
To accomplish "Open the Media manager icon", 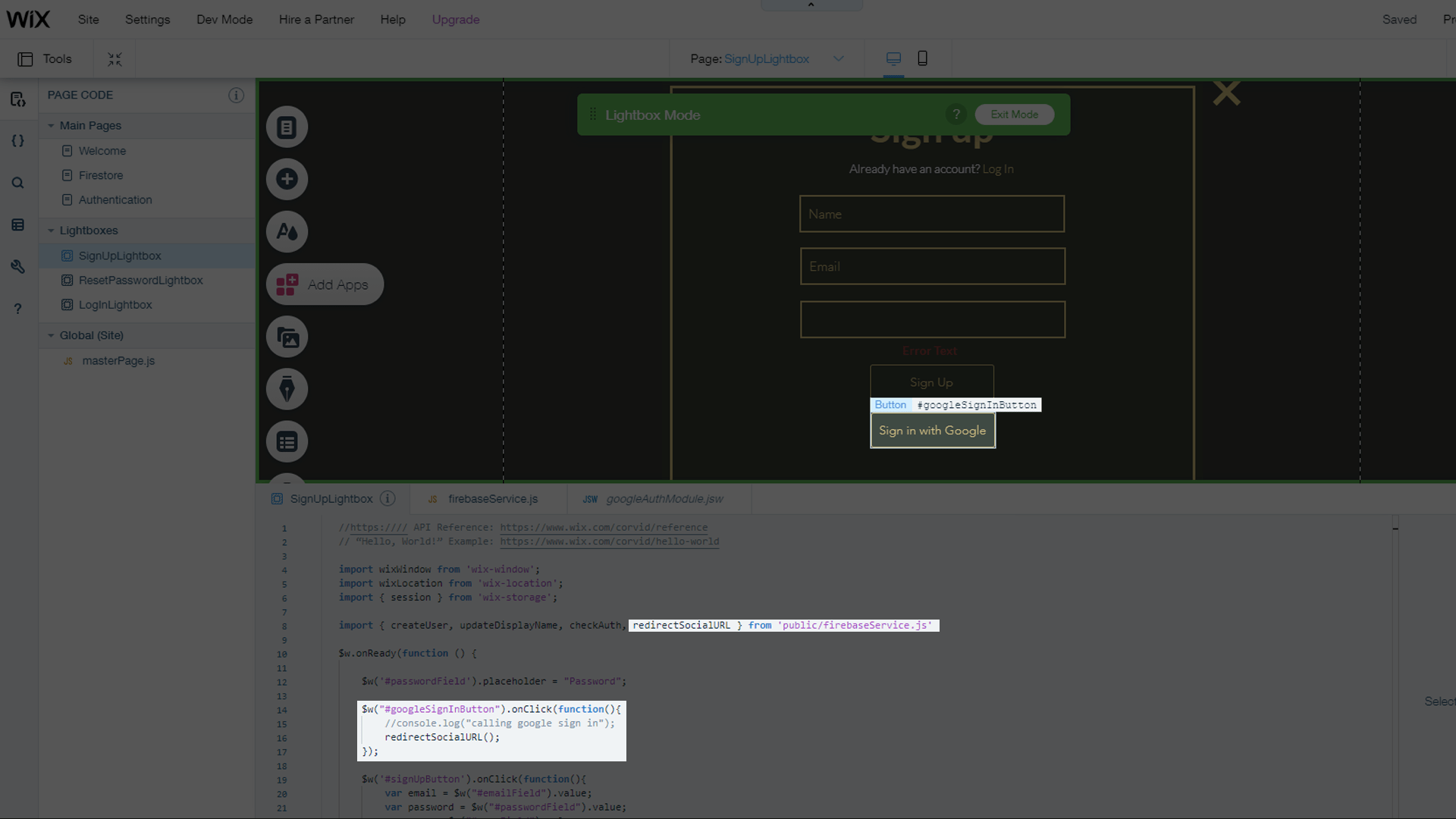I will 287,337.
